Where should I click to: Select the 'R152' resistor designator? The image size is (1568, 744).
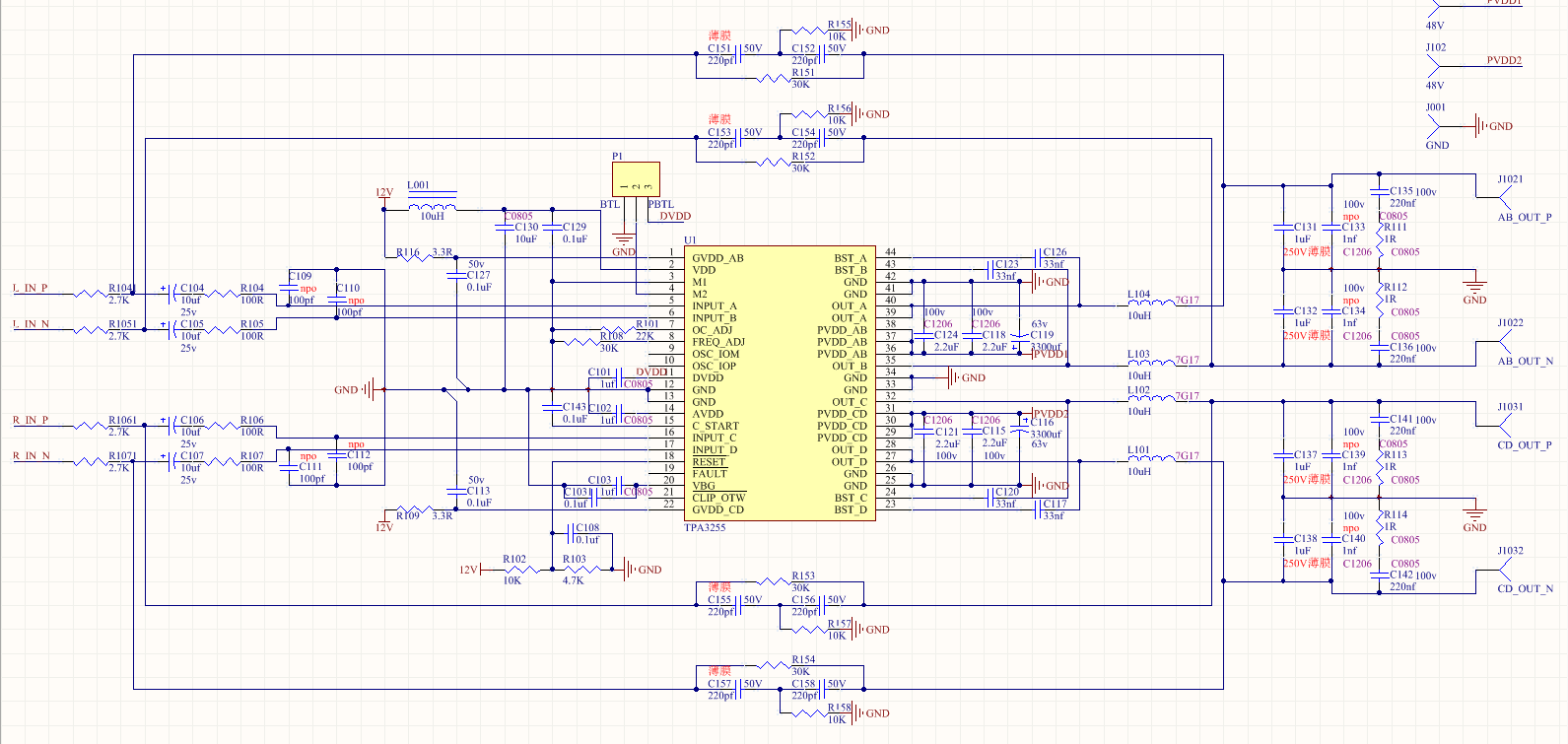click(803, 156)
